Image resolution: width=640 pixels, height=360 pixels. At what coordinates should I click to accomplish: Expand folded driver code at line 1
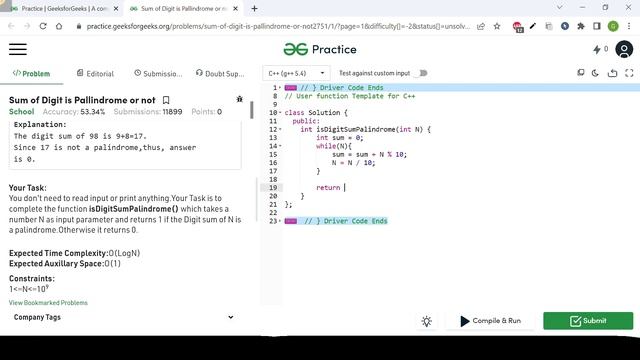291,88
